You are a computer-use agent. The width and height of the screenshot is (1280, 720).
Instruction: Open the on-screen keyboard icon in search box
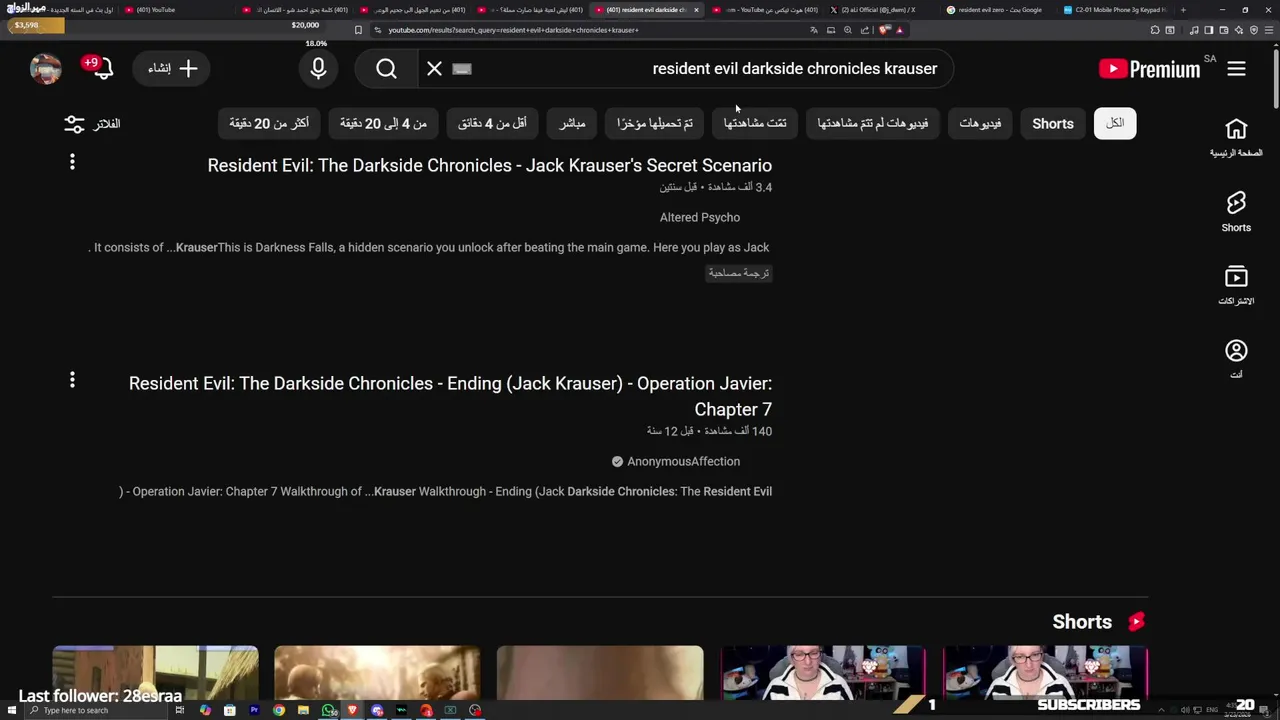461,69
